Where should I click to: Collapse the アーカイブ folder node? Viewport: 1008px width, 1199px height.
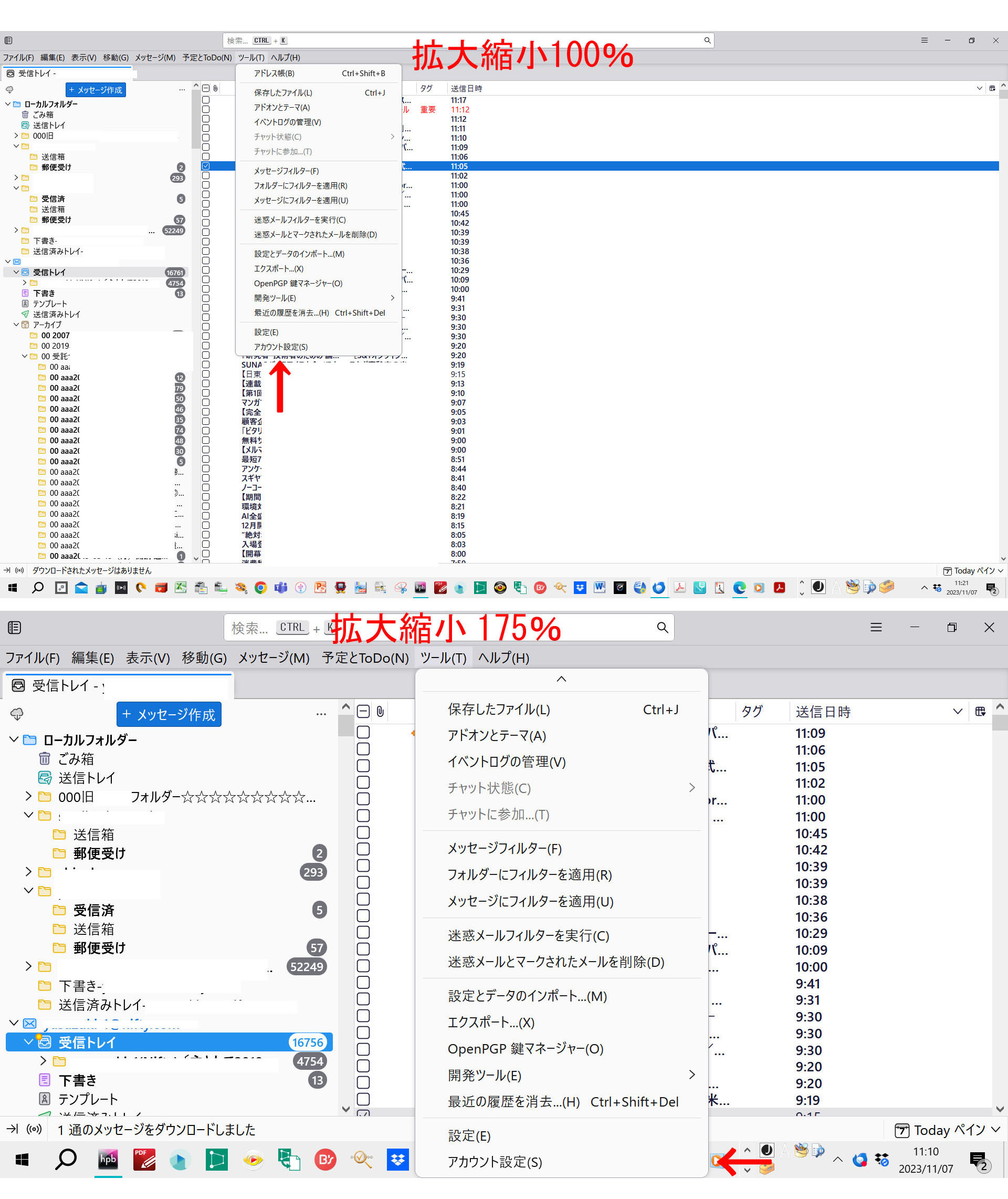tap(17, 325)
